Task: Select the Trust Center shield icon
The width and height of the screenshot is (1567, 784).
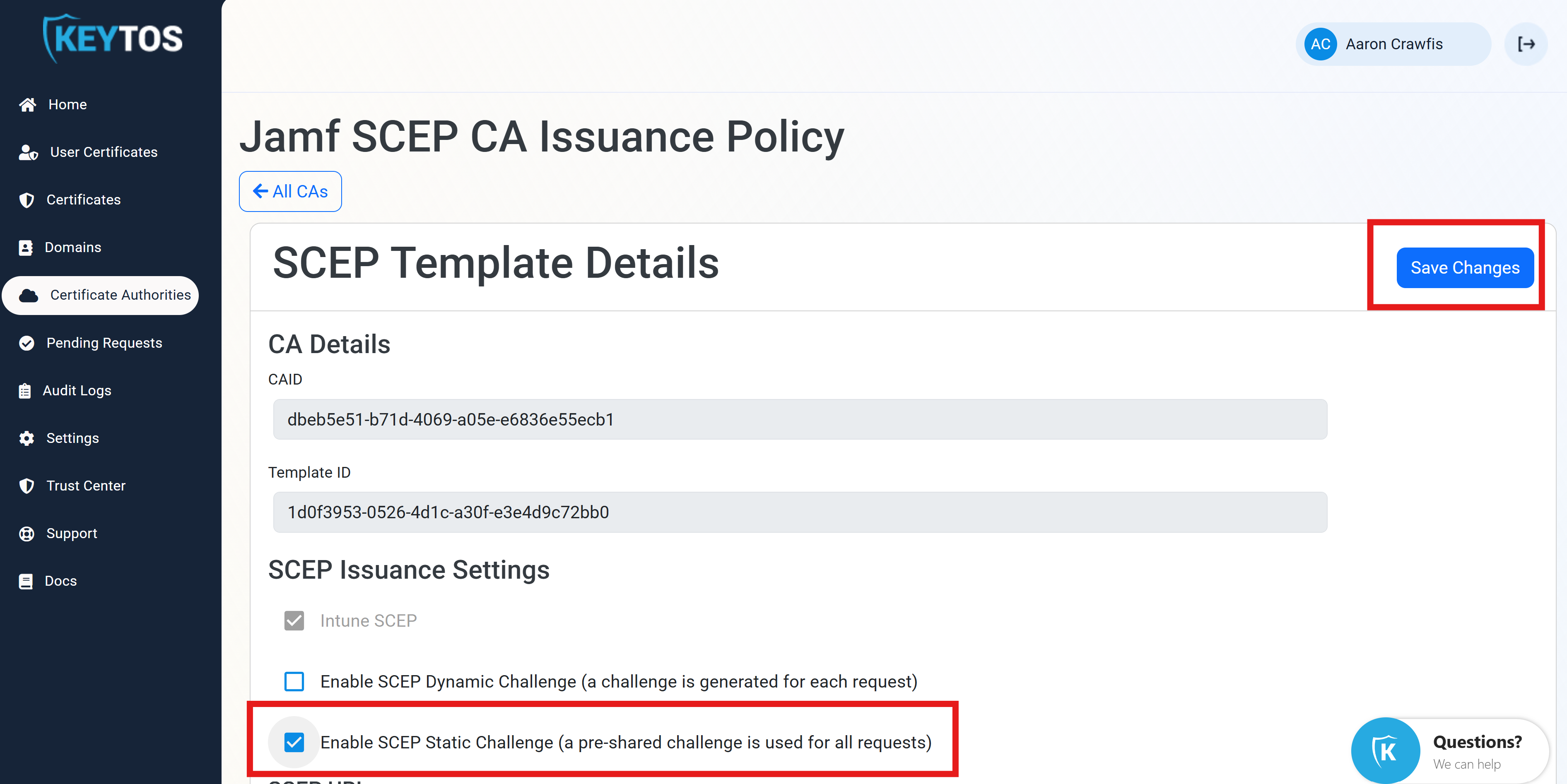Action: pos(26,486)
